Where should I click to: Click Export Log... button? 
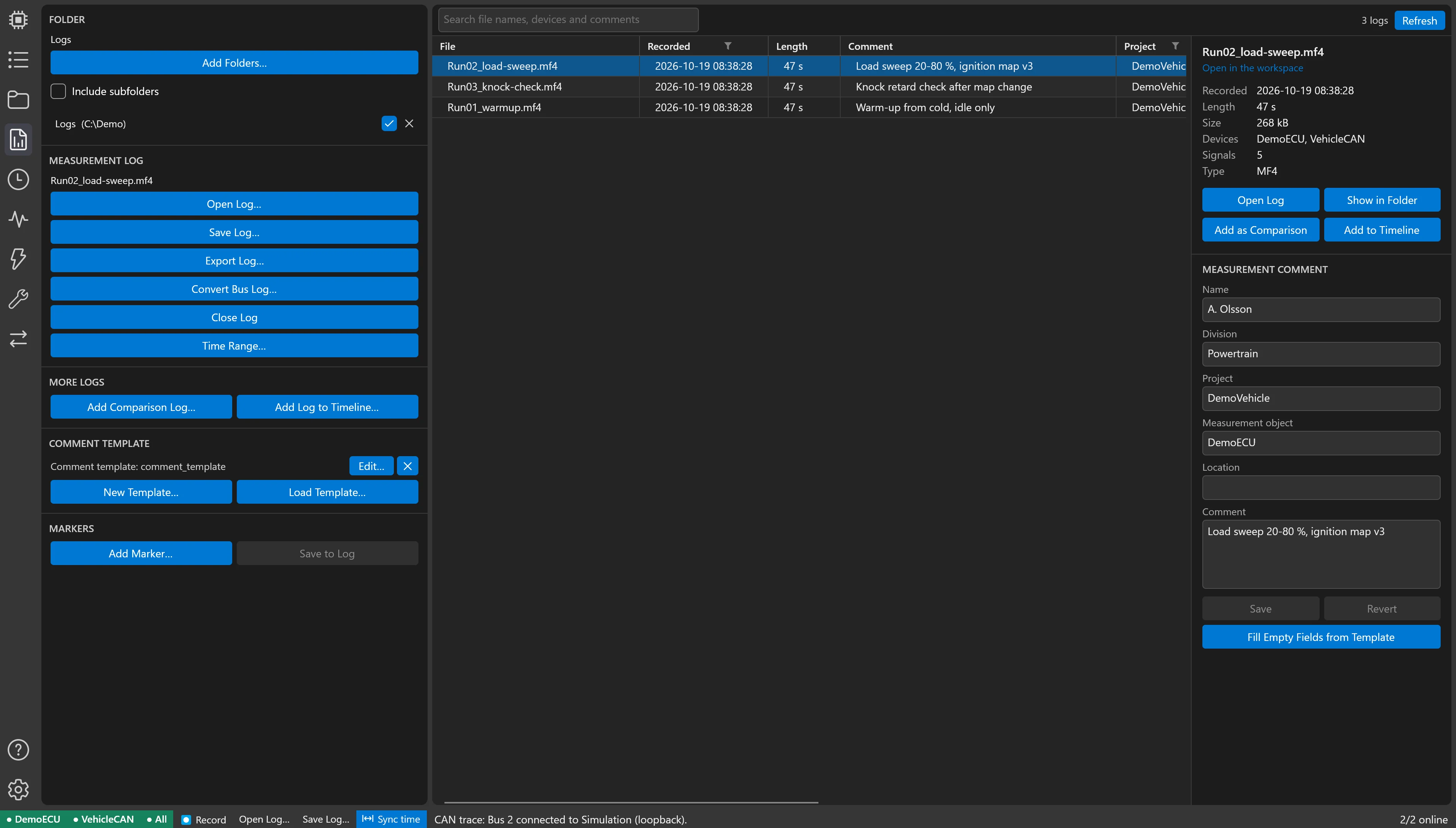[234, 260]
